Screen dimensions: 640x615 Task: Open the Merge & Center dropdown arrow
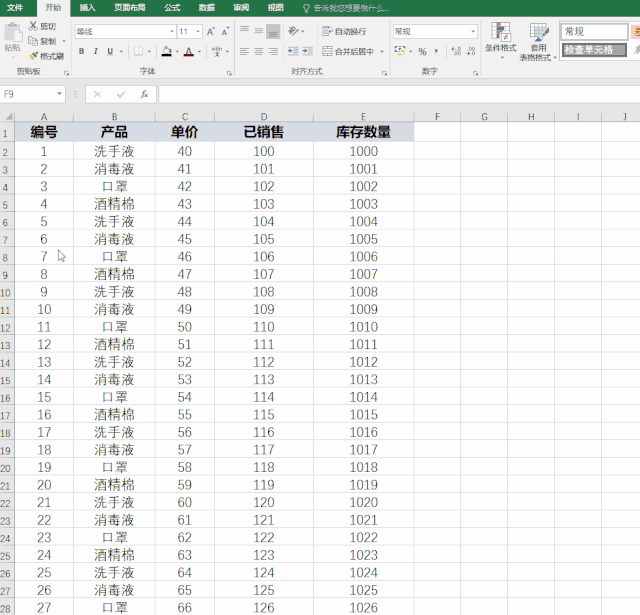click(382, 52)
